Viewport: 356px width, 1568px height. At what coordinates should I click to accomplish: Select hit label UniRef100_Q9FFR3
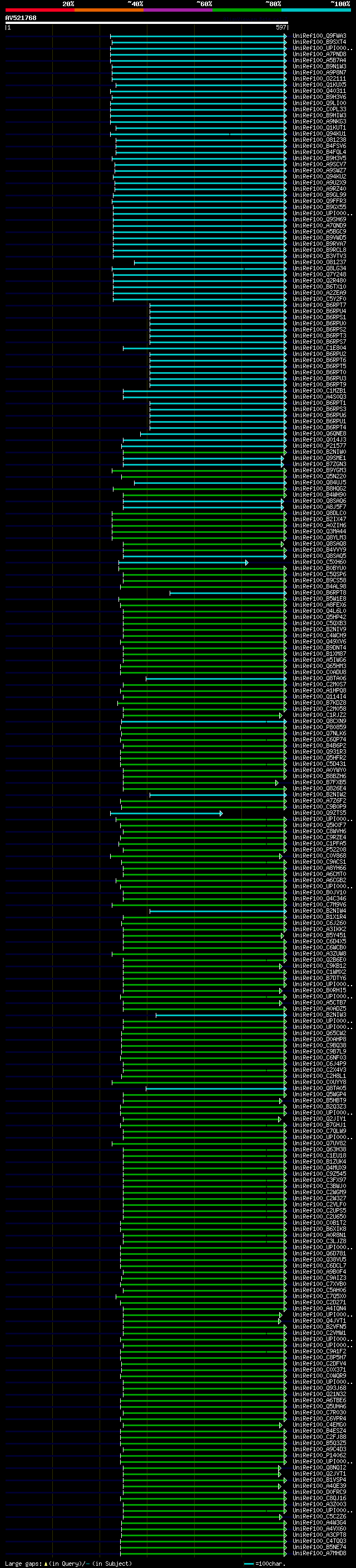point(319,201)
